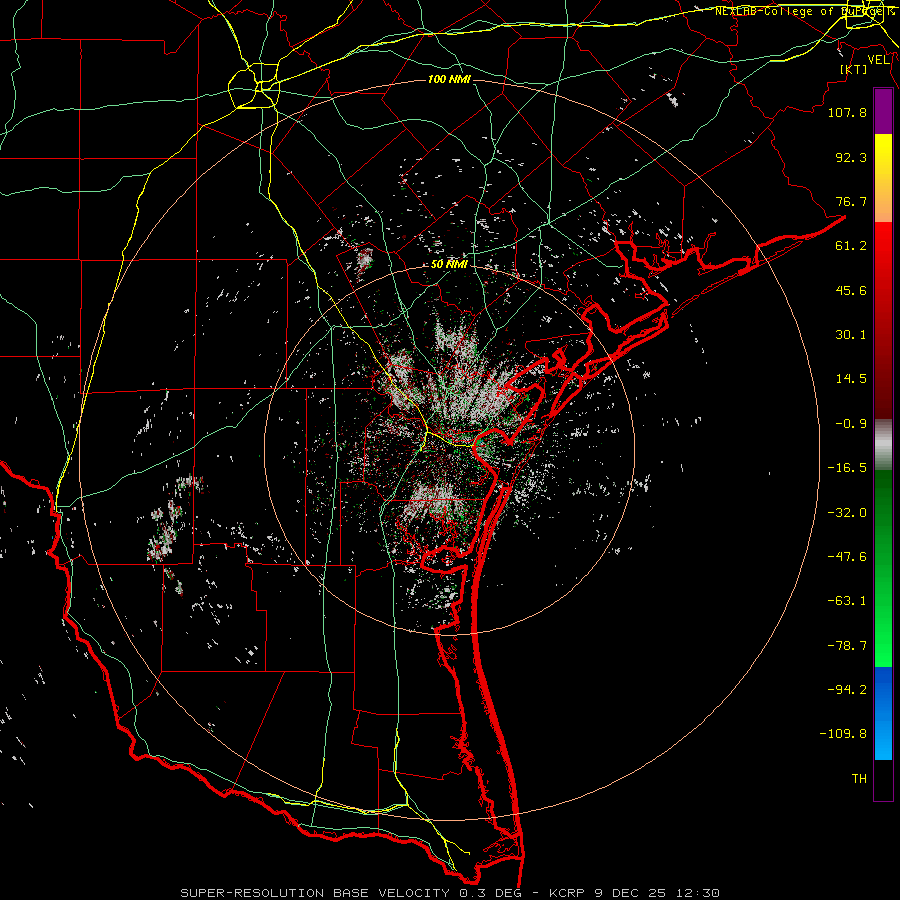Viewport: 900px width, 900px height.
Task: Click the 76.7 value on velocity scale
Action: click(x=851, y=201)
